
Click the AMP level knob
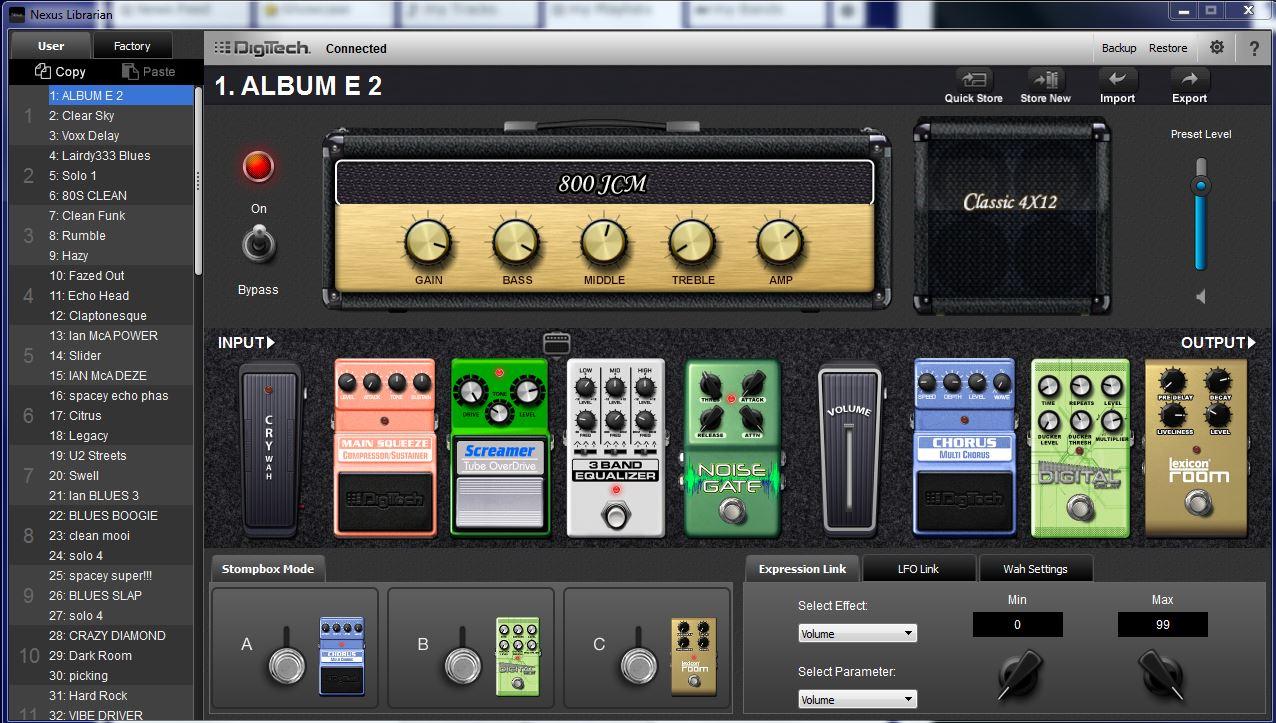(x=780, y=243)
